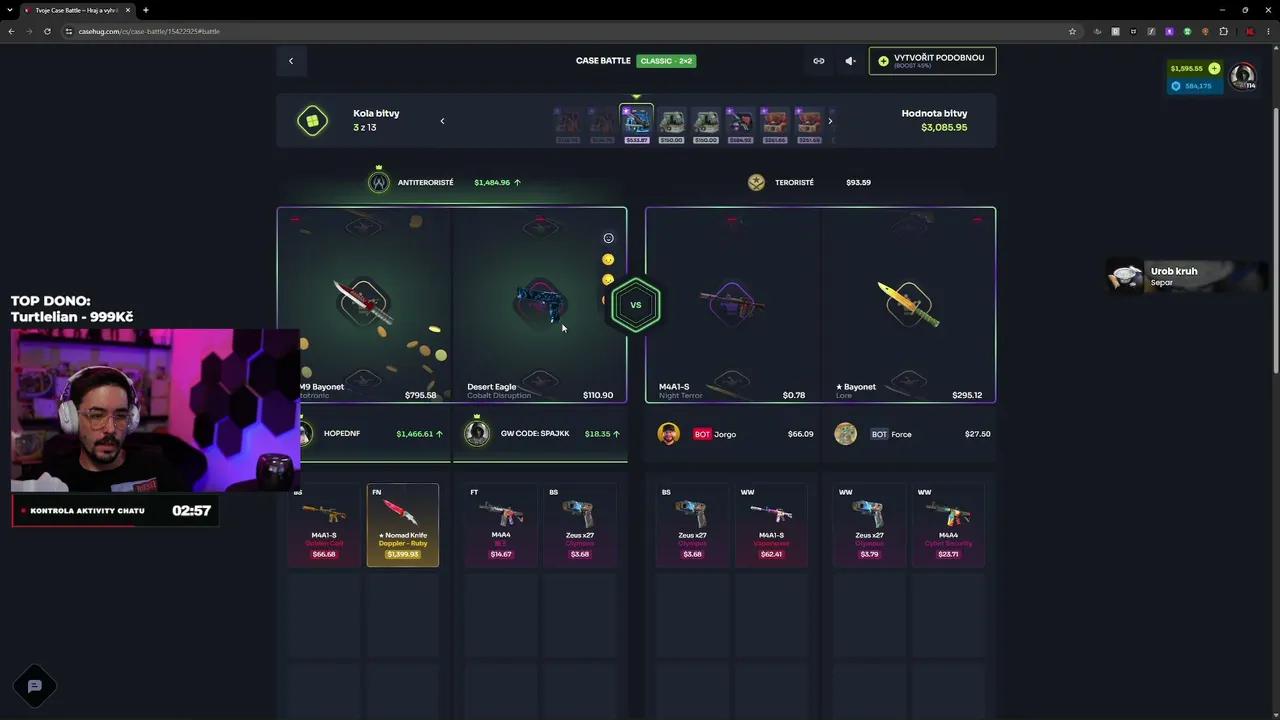Open a new browser tab
Viewport: 1280px width, 720px height.
[x=146, y=10]
